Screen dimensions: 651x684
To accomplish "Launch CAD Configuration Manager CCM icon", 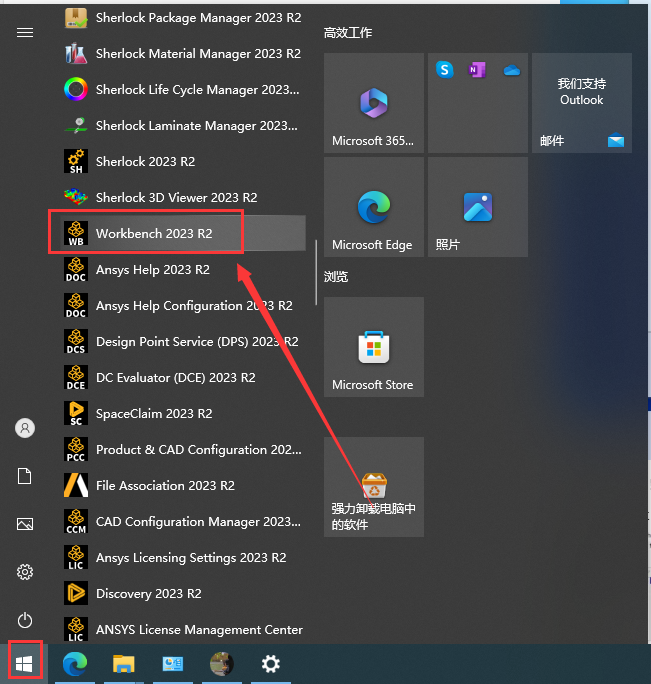I will (76, 521).
